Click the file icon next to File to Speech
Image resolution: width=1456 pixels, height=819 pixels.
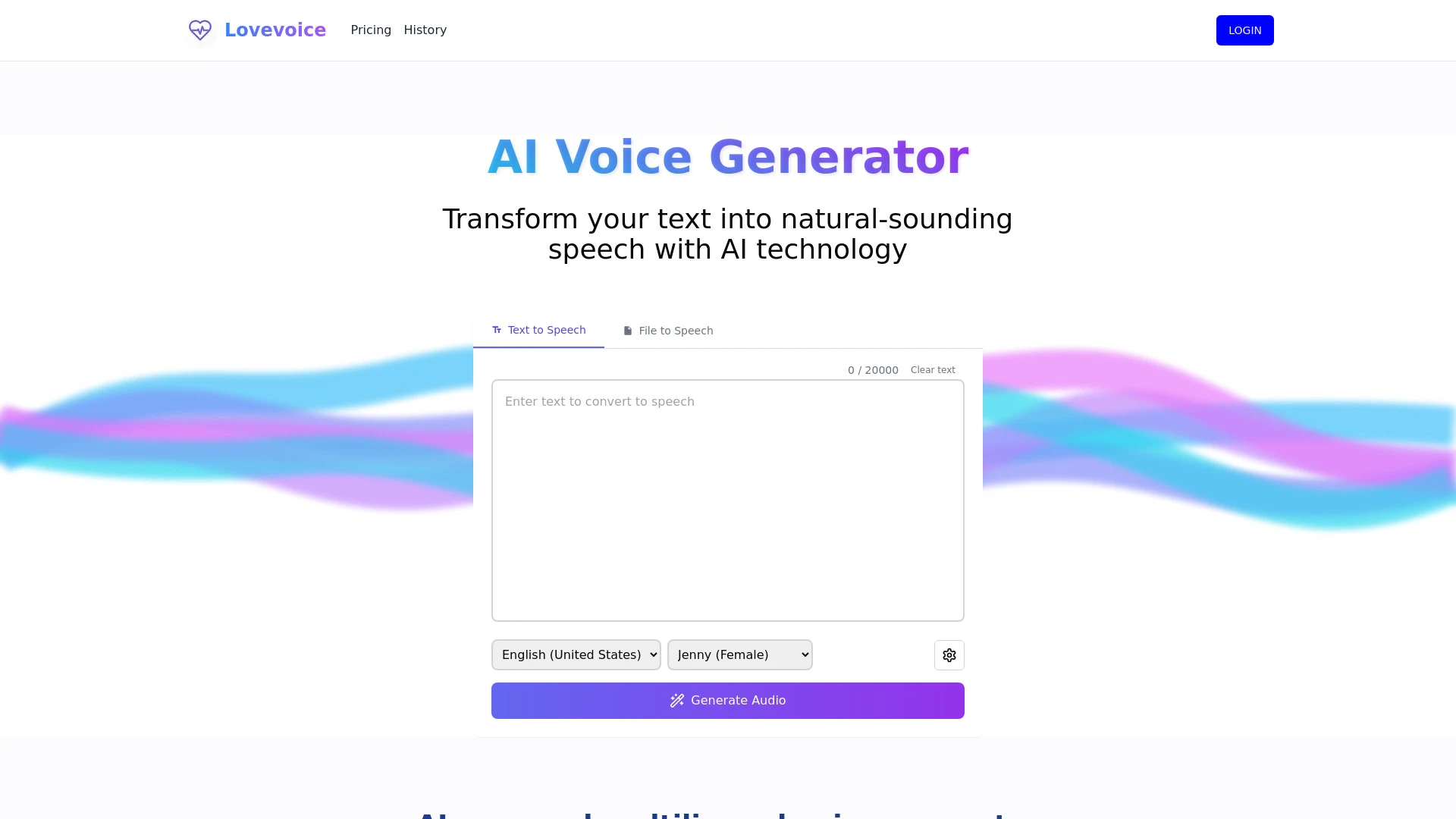point(628,330)
